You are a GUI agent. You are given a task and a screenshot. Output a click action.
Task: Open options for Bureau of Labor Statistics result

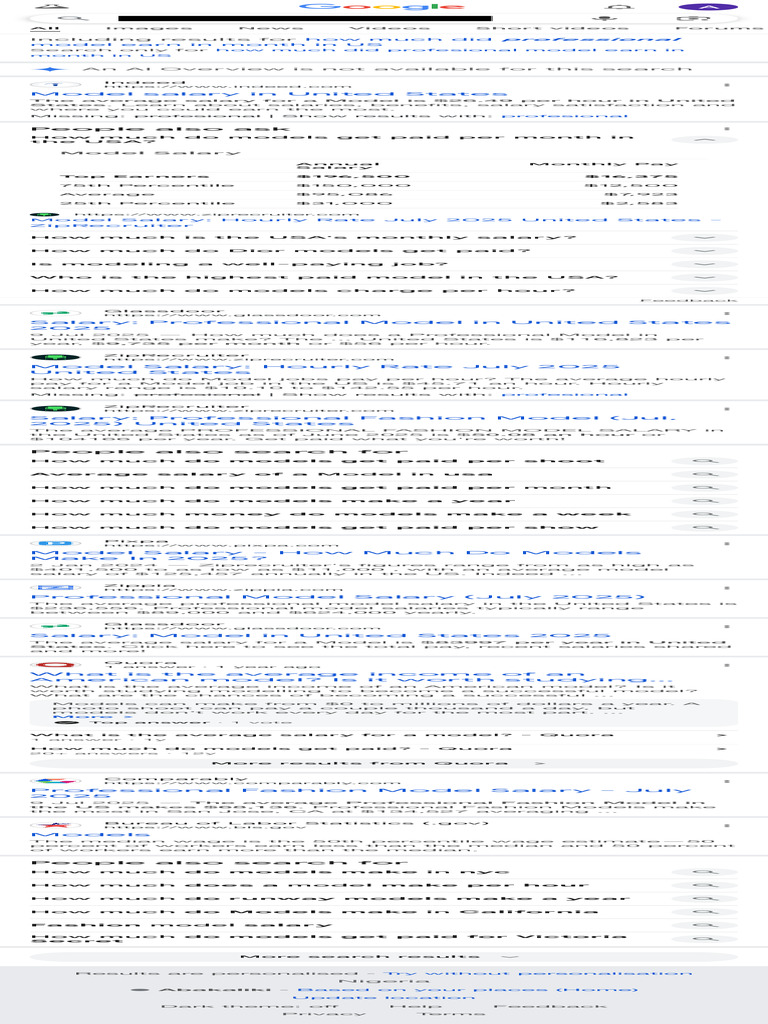click(x=727, y=825)
